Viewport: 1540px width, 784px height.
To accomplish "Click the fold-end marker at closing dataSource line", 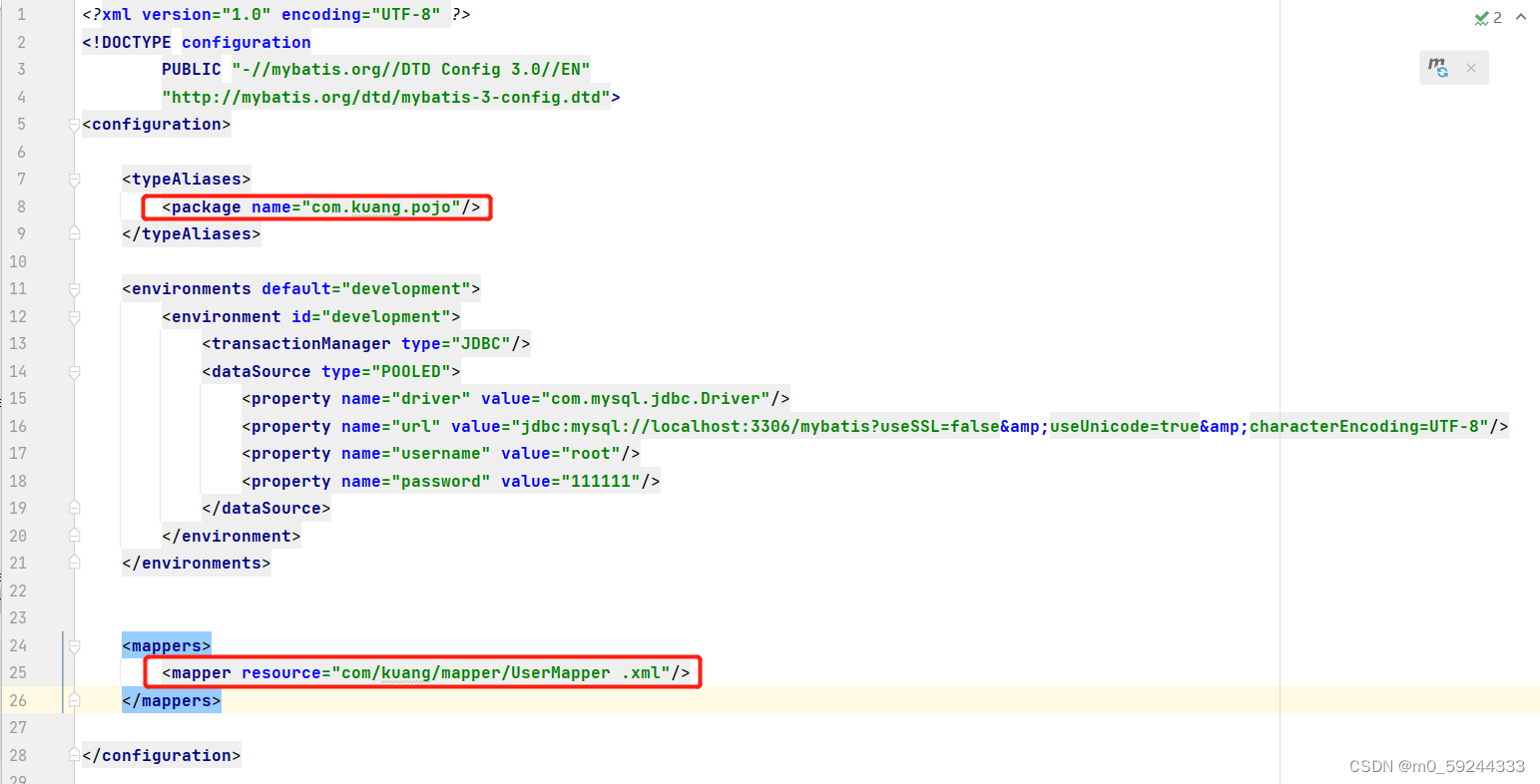I will point(74,506).
